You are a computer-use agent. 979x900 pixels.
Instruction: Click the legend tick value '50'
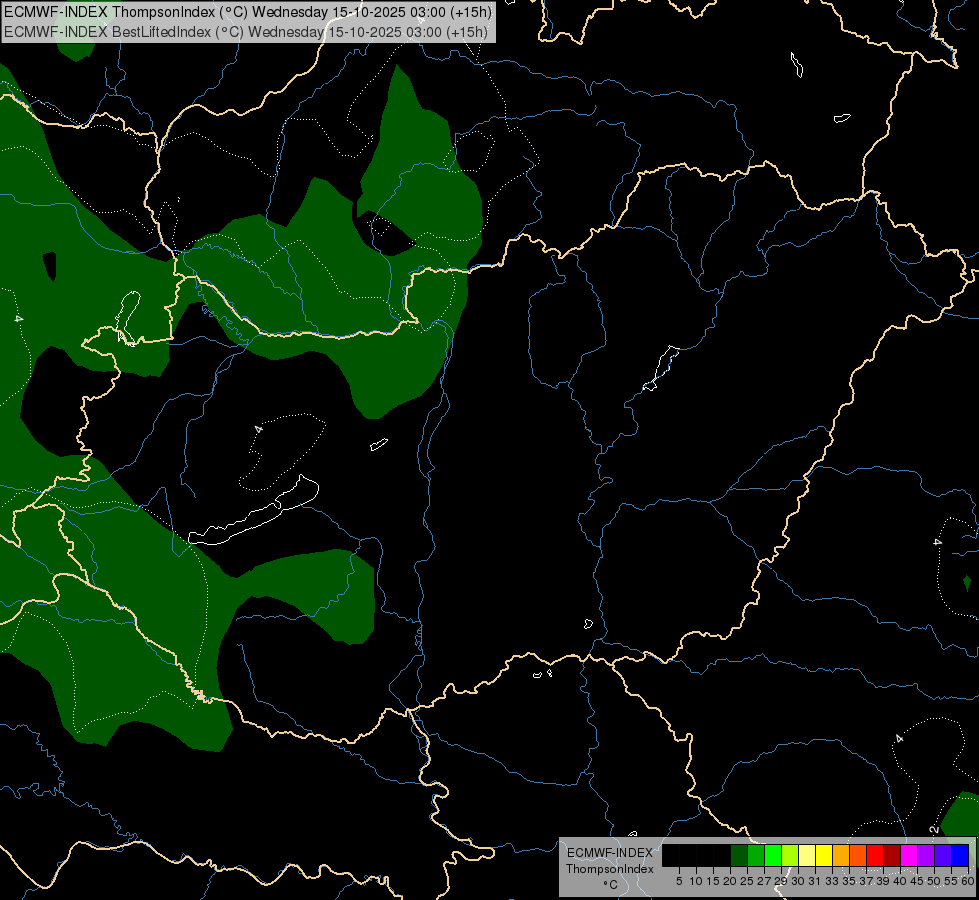tap(935, 881)
